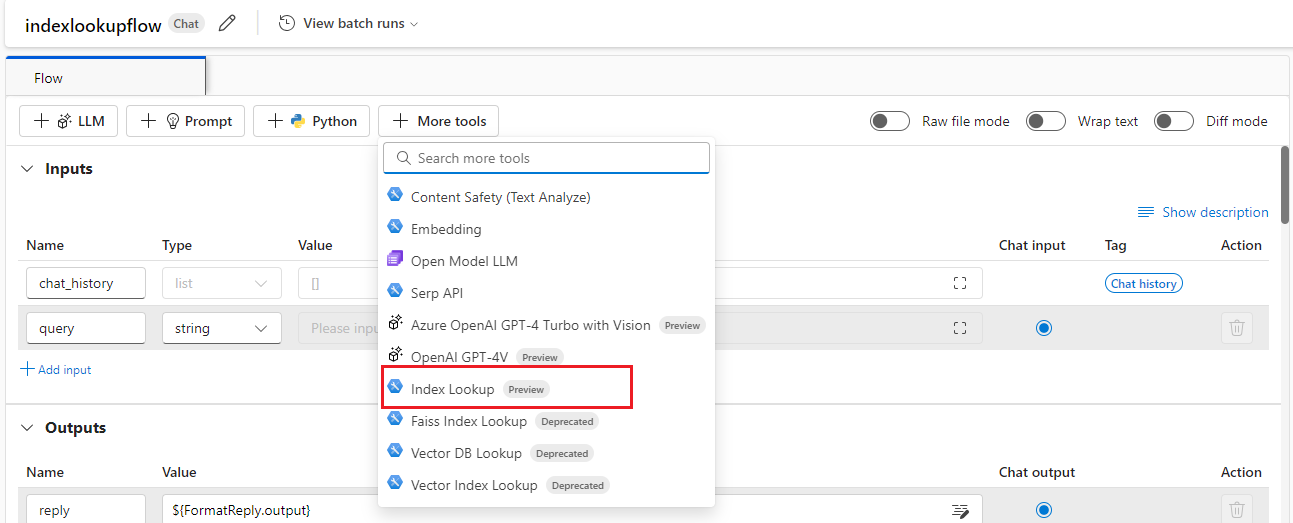Click the Preview badge next to Index Lookup

point(526,389)
